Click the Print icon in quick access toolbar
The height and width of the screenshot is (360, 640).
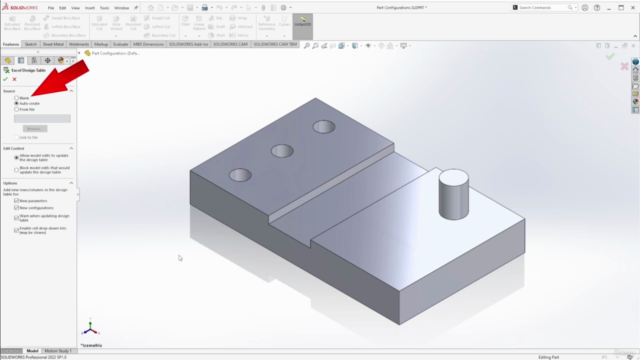pos(204,7)
